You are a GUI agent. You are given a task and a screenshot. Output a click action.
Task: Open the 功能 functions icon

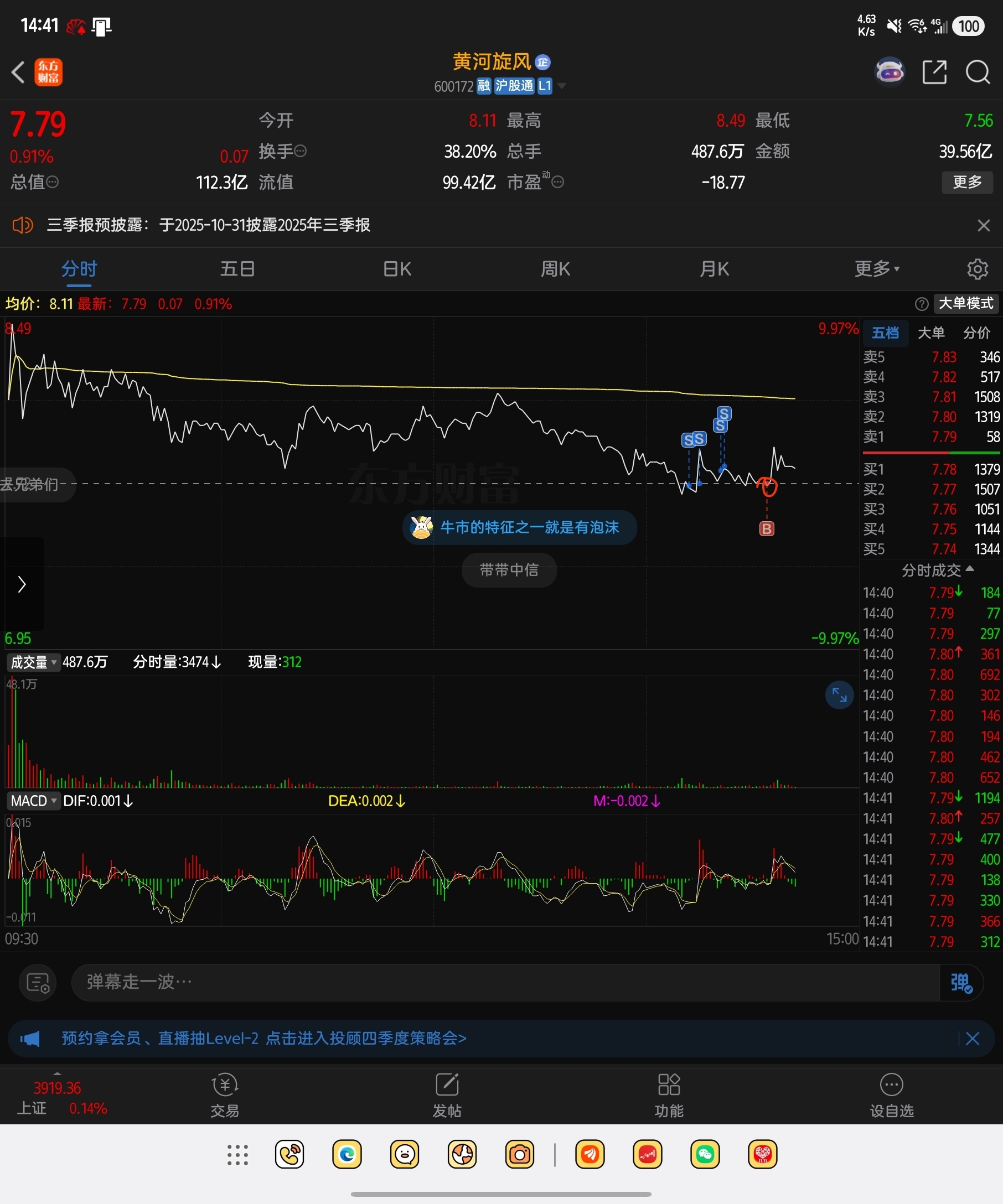click(x=669, y=1095)
